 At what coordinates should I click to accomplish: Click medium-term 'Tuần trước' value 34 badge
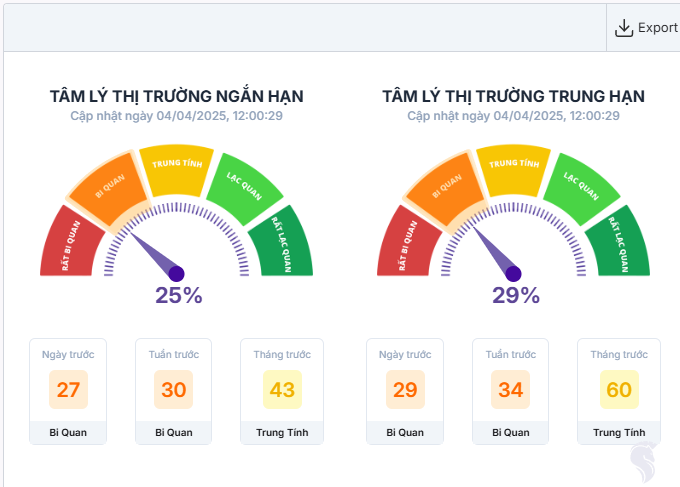point(511,390)
